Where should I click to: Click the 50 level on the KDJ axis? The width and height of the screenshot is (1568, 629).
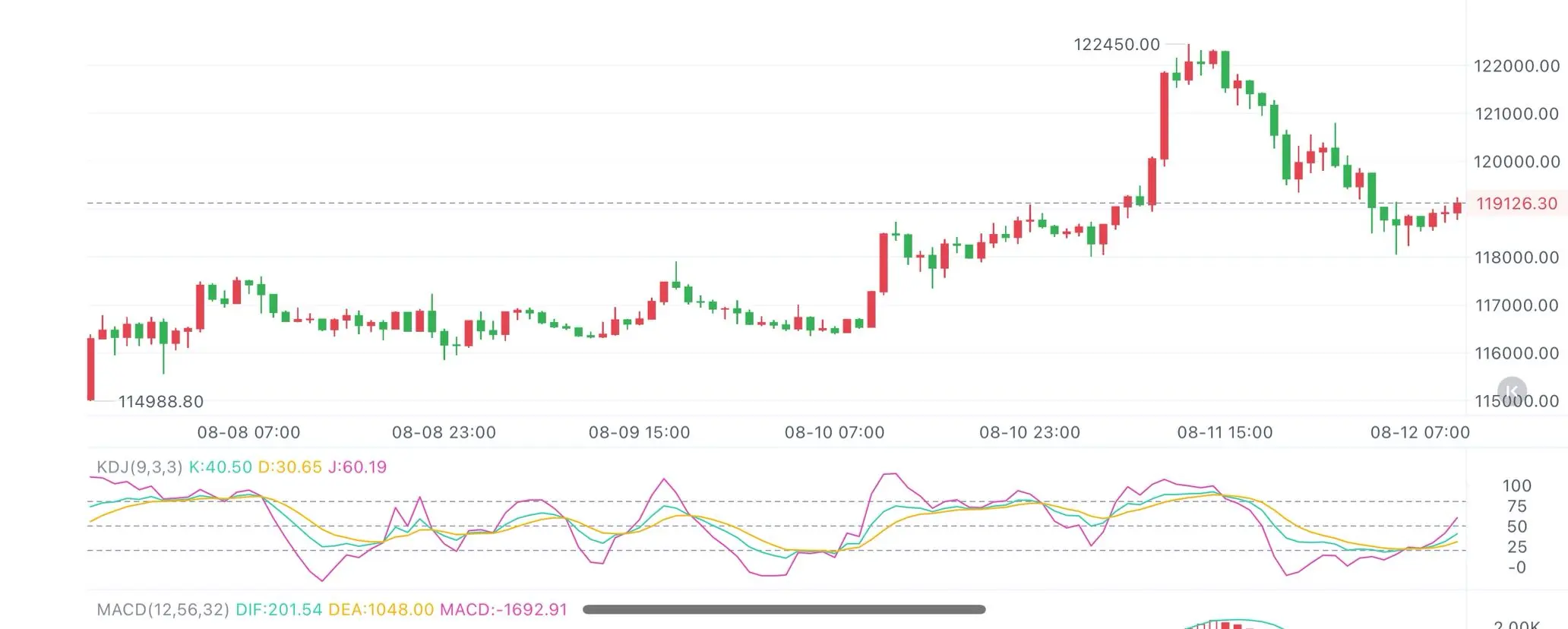1516,526
